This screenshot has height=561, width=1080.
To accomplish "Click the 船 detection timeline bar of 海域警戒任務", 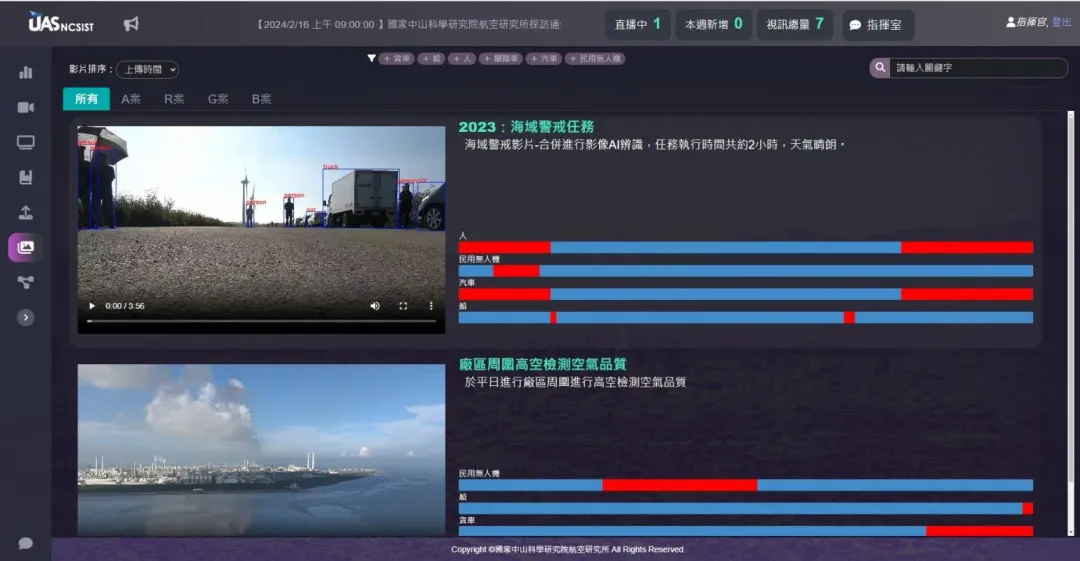I will tap(746, 318).
